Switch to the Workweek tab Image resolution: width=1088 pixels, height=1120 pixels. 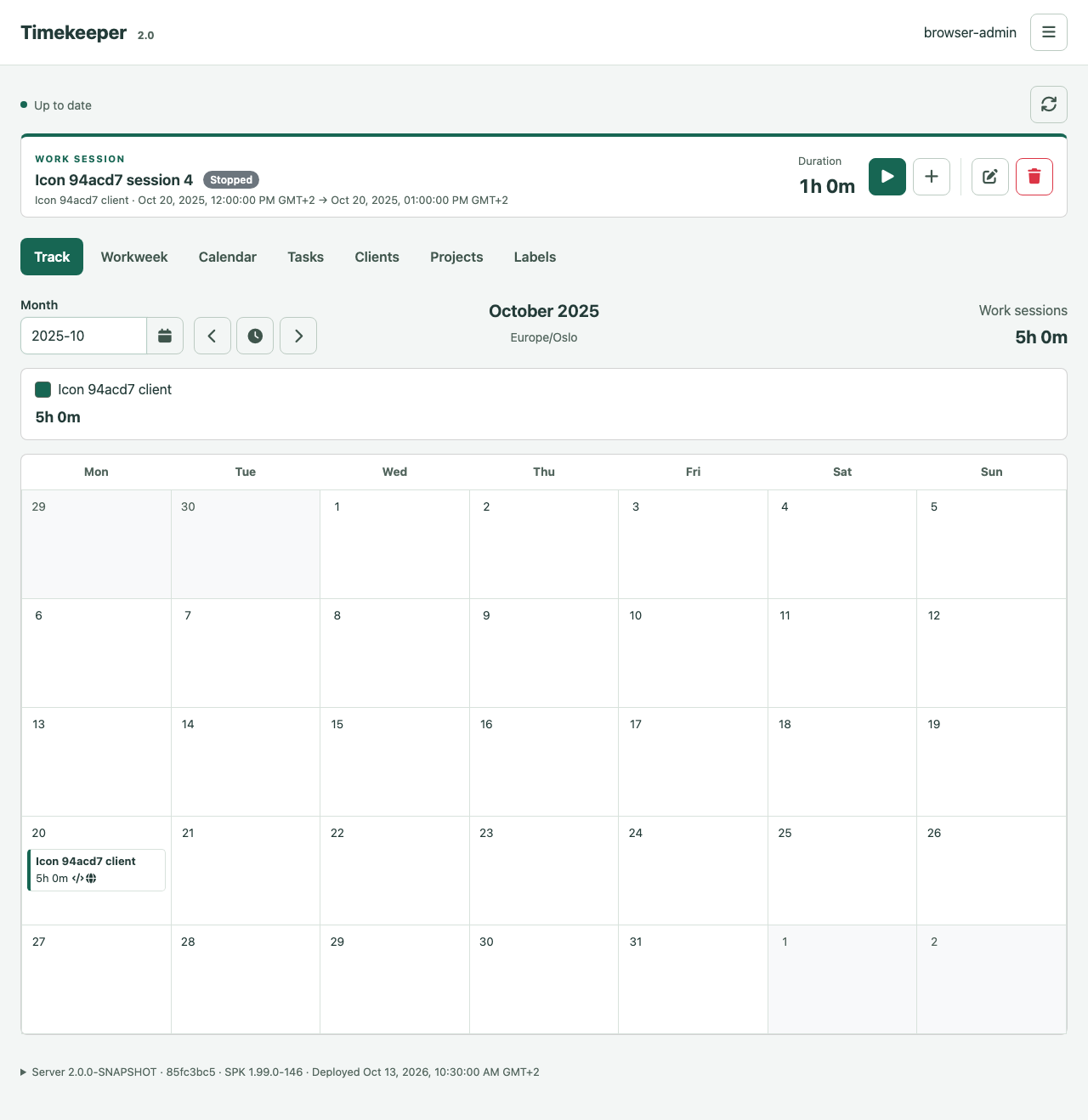(134, 257)
